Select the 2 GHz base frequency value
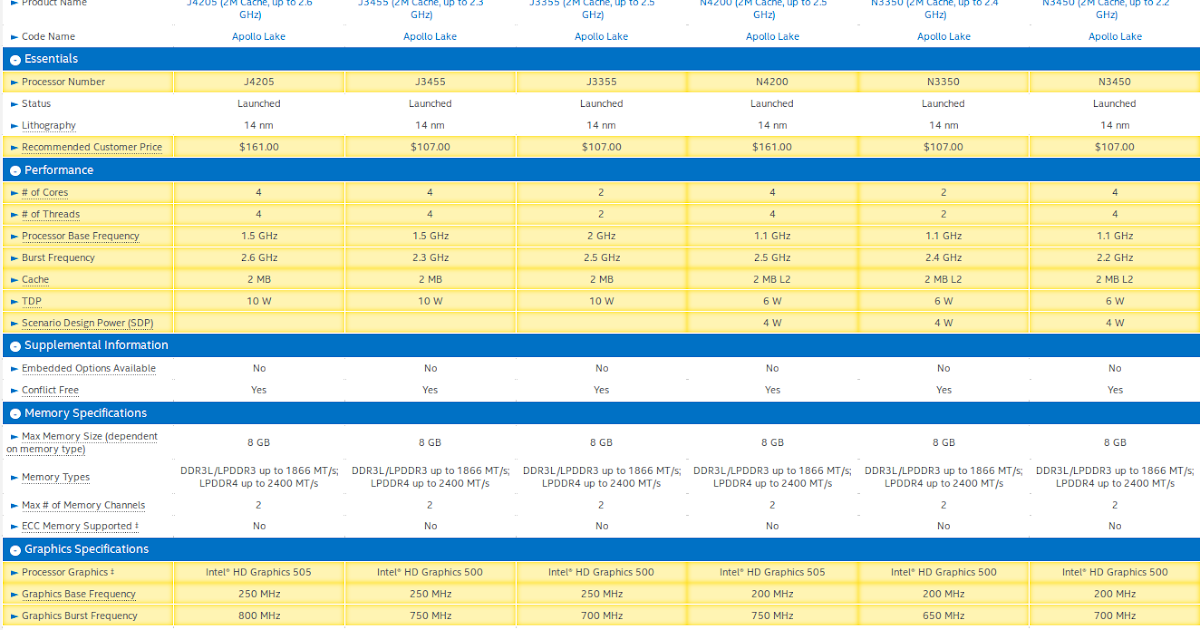1200x630 pixels. [x=601, y=237]
